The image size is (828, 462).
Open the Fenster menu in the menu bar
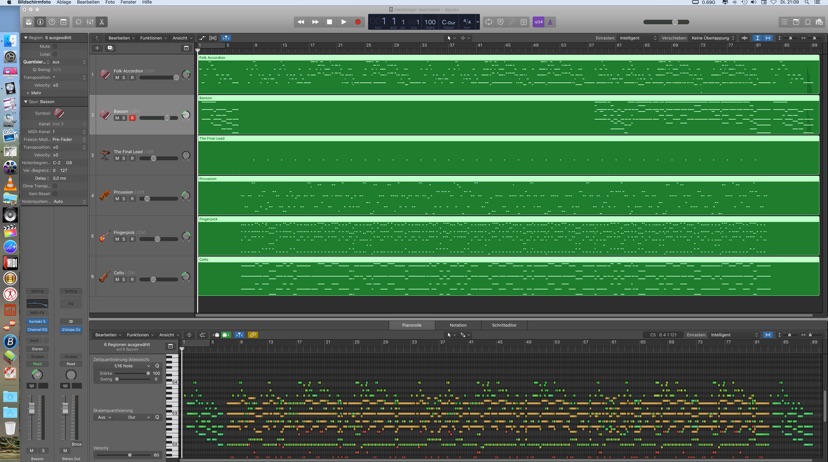coord(128,2)
